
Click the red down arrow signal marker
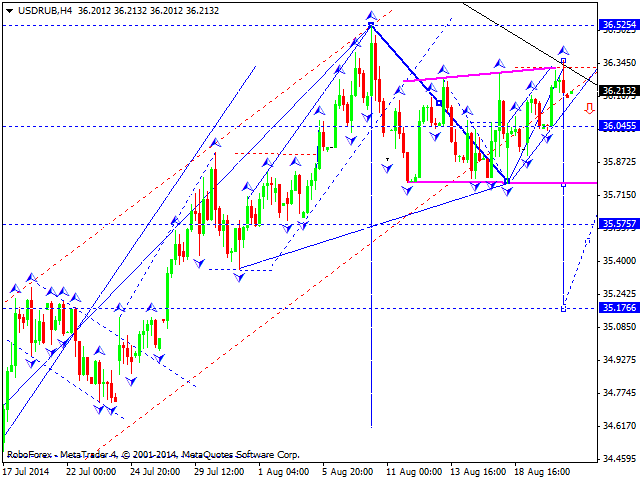point(589,107)
